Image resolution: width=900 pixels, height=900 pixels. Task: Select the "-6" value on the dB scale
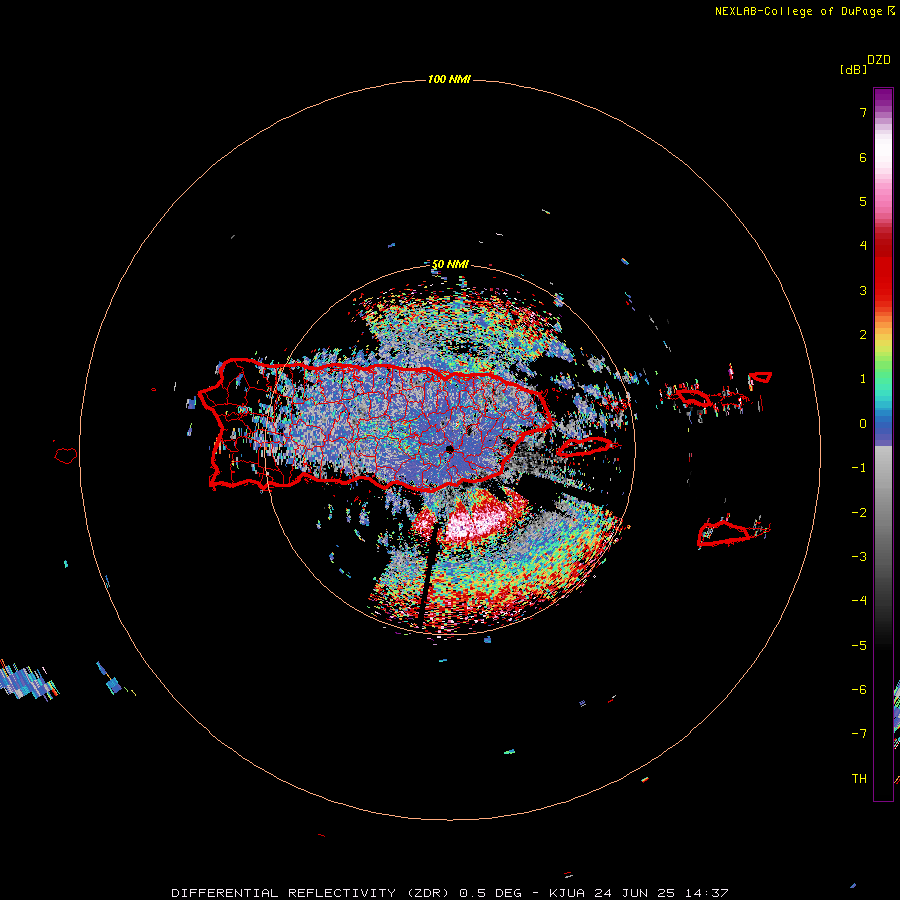[859, 690]
